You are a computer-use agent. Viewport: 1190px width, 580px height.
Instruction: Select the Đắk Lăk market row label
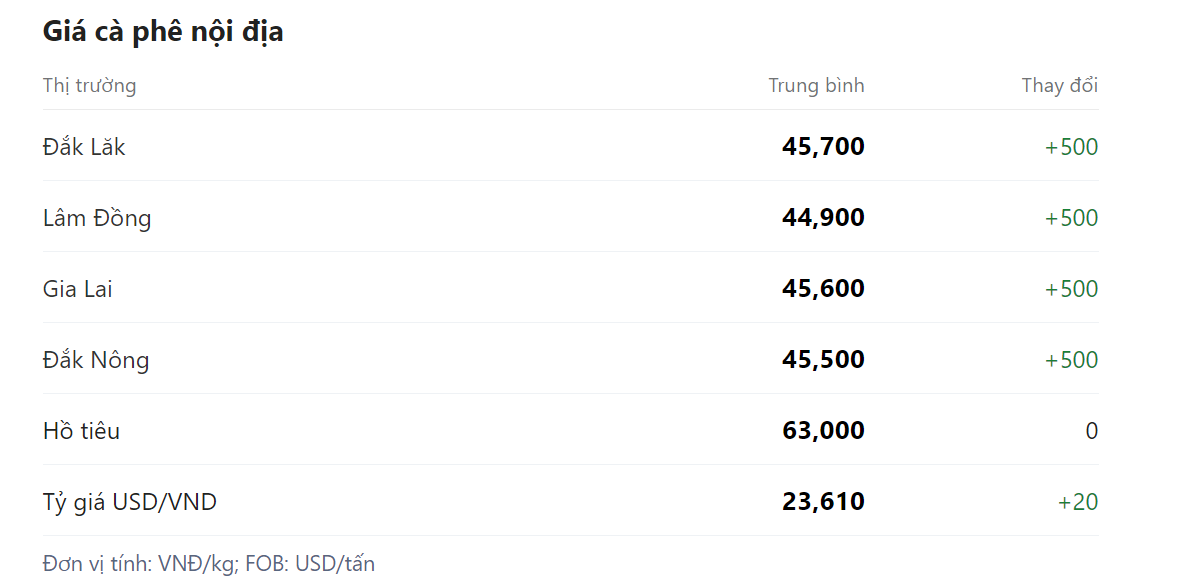coord(84,147)
